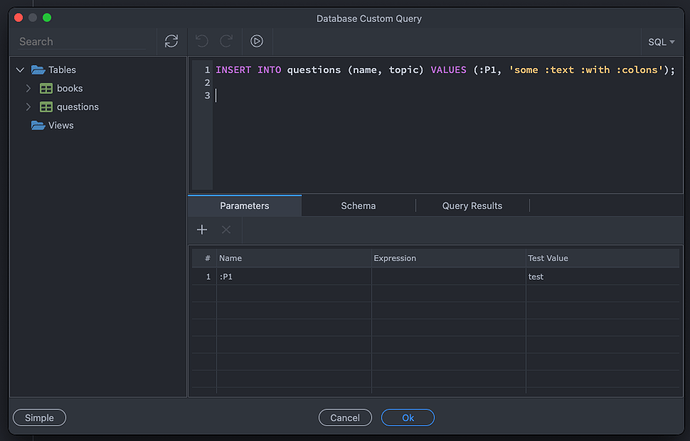Focus the Search input field
Screen dimensions: 690x441
(x=82, y=42)
